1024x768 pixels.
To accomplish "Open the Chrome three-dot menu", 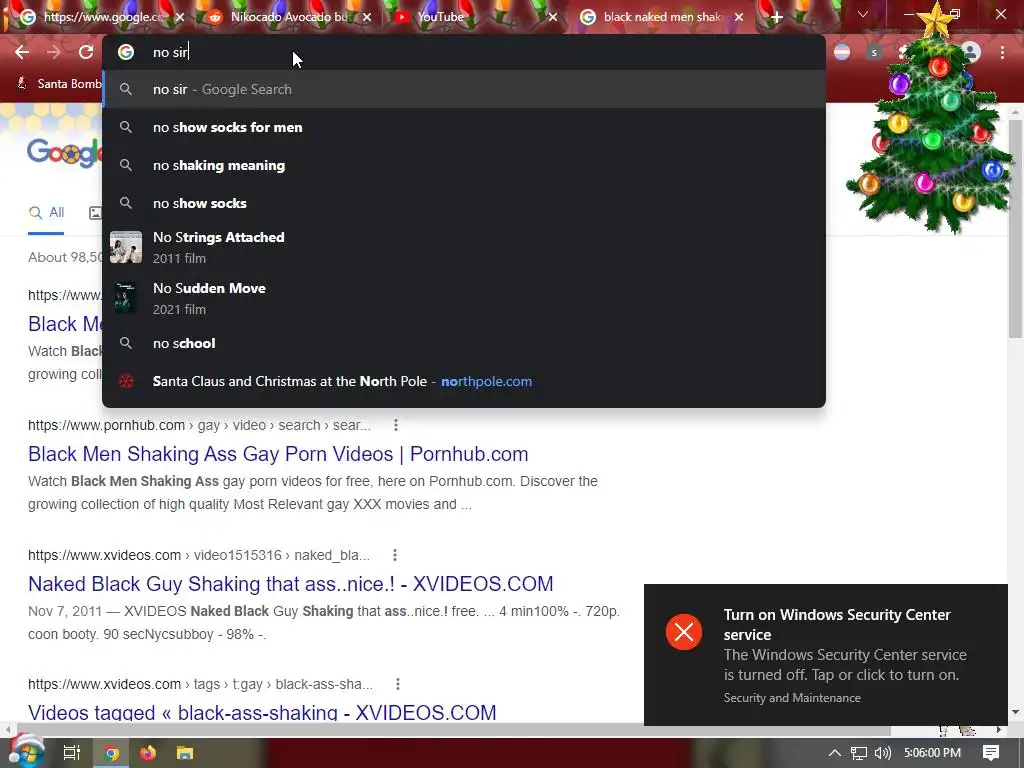I will coord(1002,52).
